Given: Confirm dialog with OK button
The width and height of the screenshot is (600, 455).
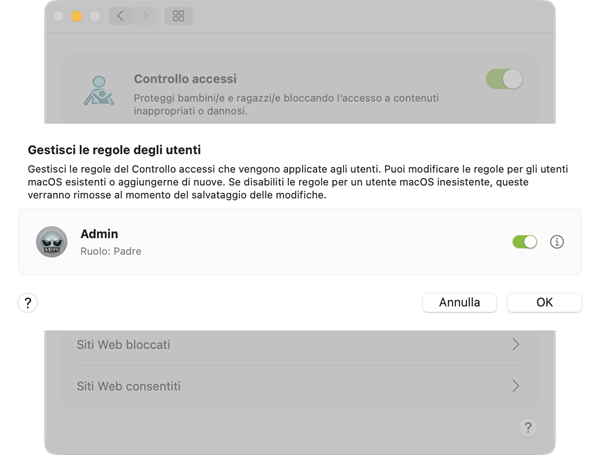Looking at the screenshot, I should [x=544, y=302].
